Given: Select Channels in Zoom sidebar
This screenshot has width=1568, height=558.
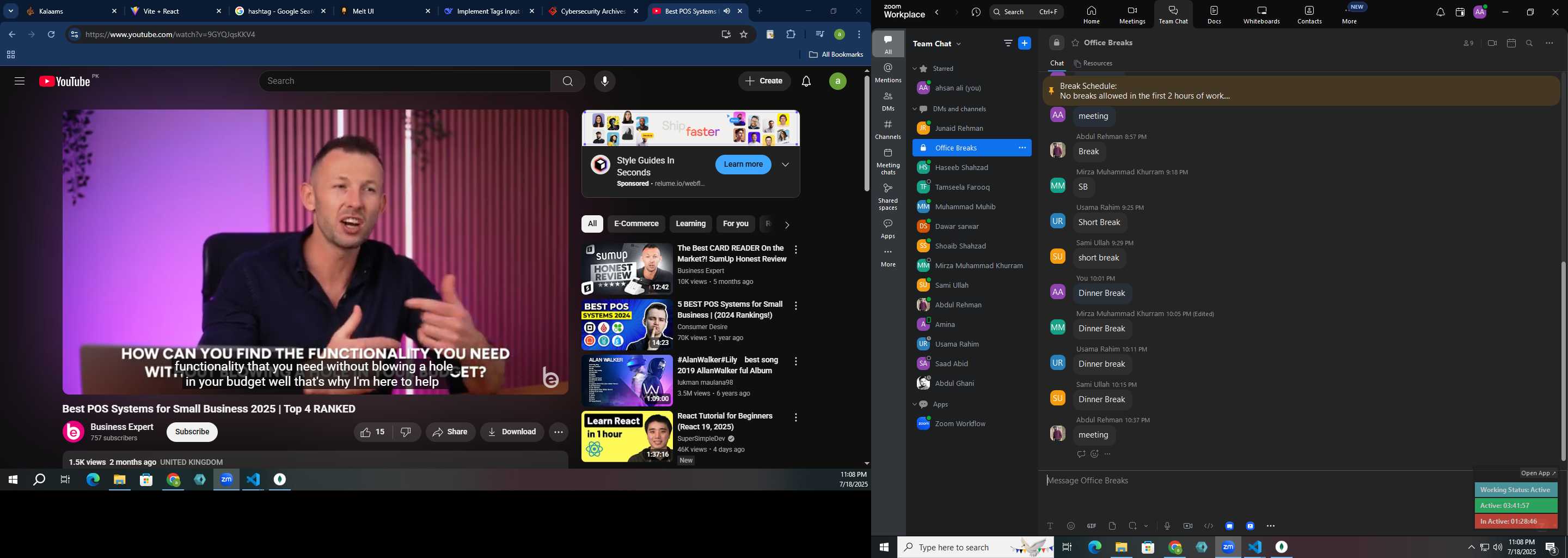Looking at the screenshot, I should pos(888,130).
